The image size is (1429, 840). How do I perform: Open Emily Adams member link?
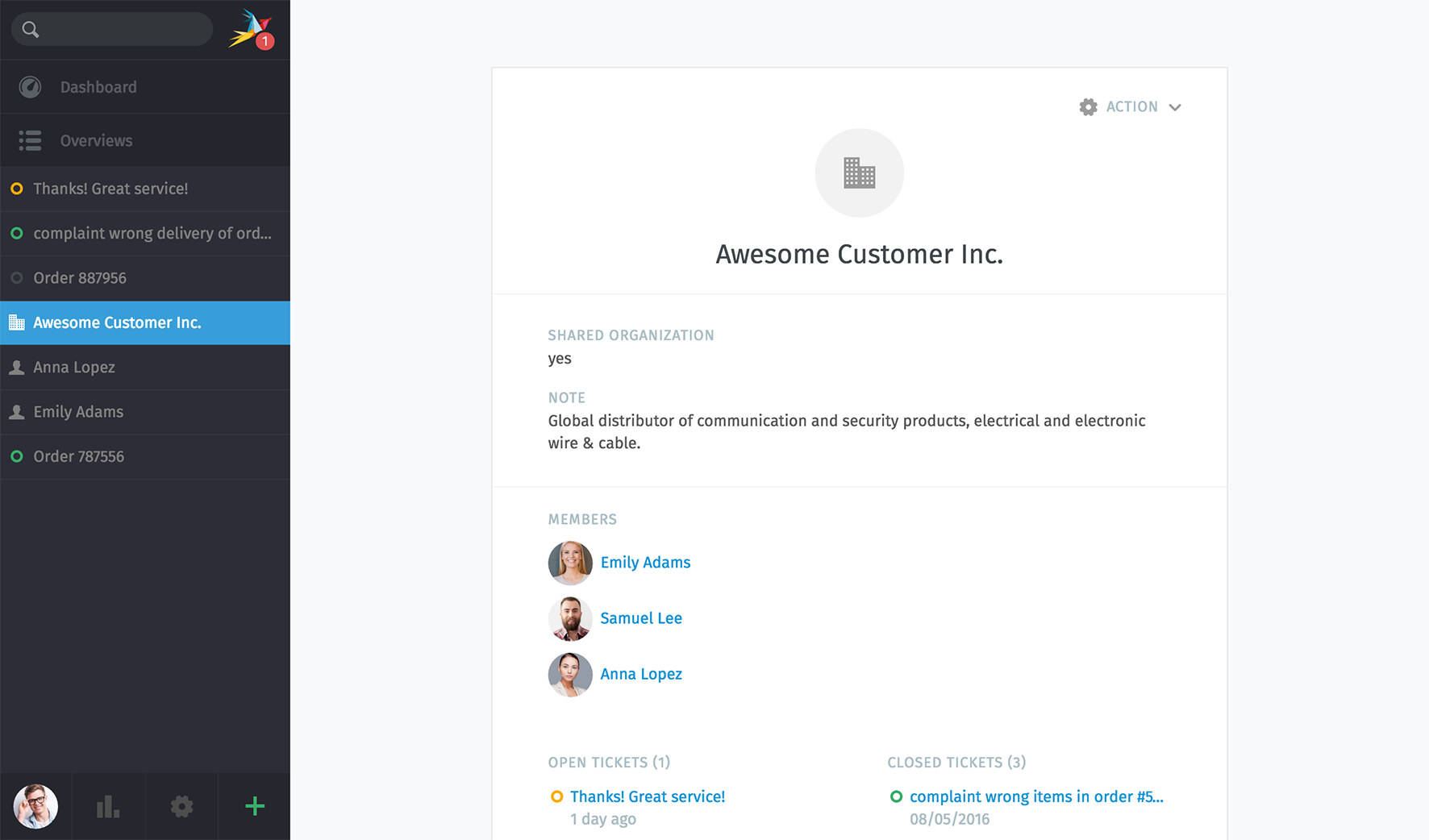(x=645, y=563)
